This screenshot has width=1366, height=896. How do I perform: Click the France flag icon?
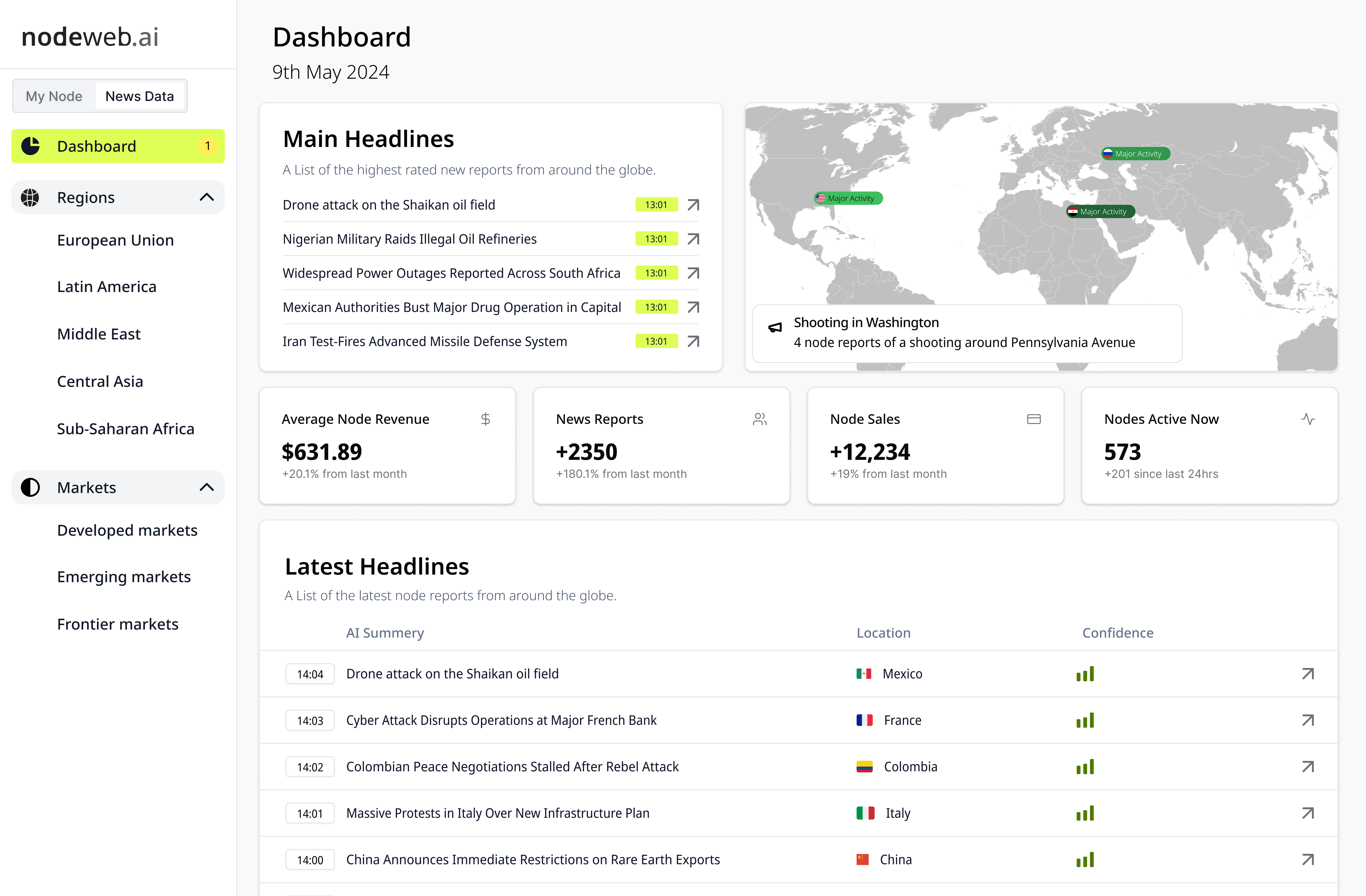click(864, 720)
